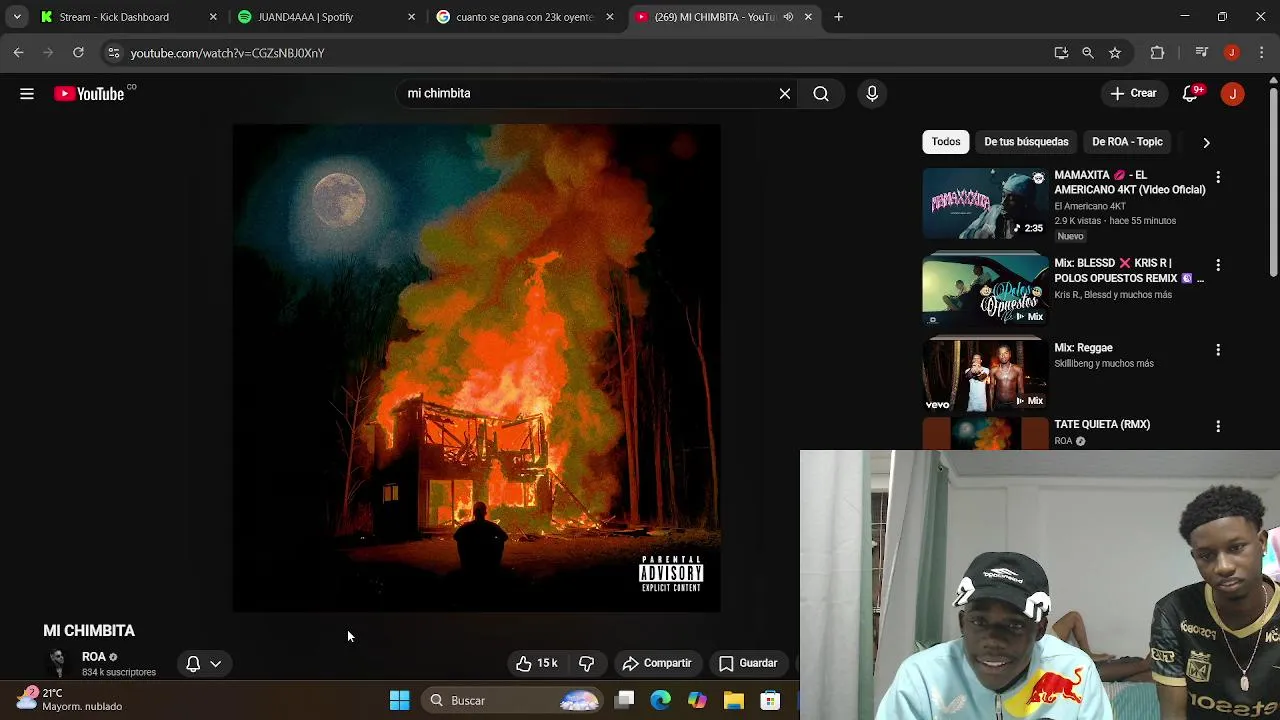Show more filter chips with right arrow
This screenshot has height=720, width=1280.
pyautogui.click(x=1206, y=142)
